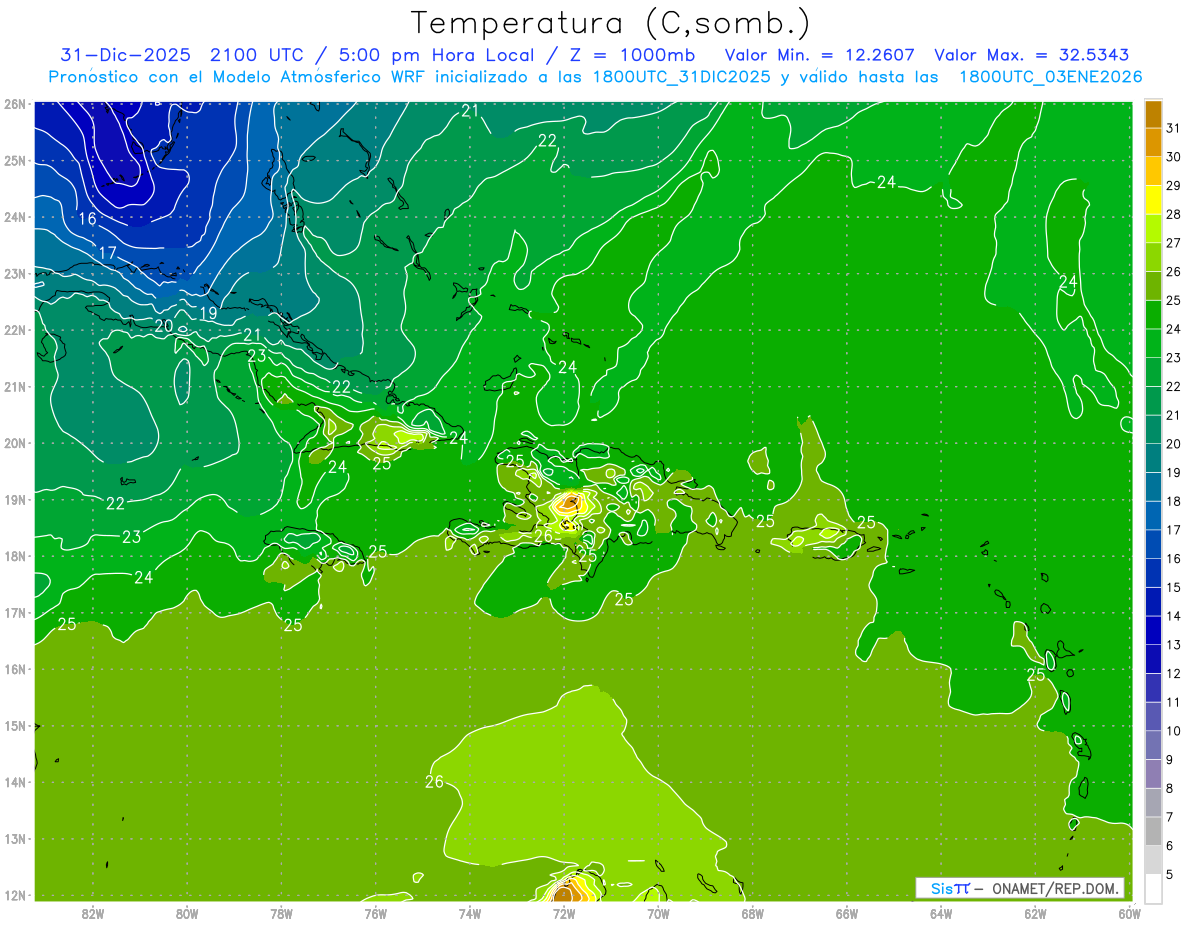Click the 'SisPI' logo text

coord(950,888)
